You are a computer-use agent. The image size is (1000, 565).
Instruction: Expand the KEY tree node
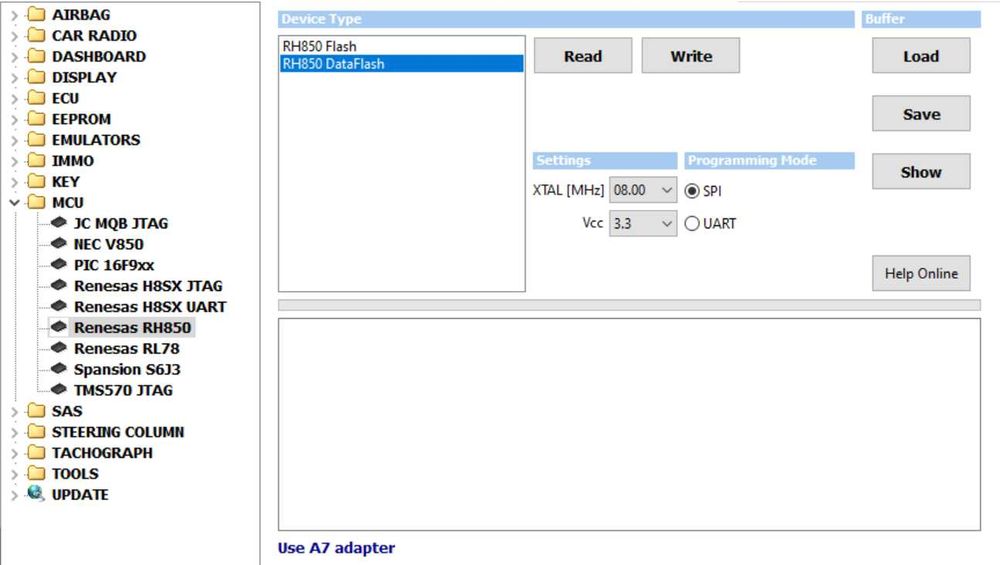(15, 182)
